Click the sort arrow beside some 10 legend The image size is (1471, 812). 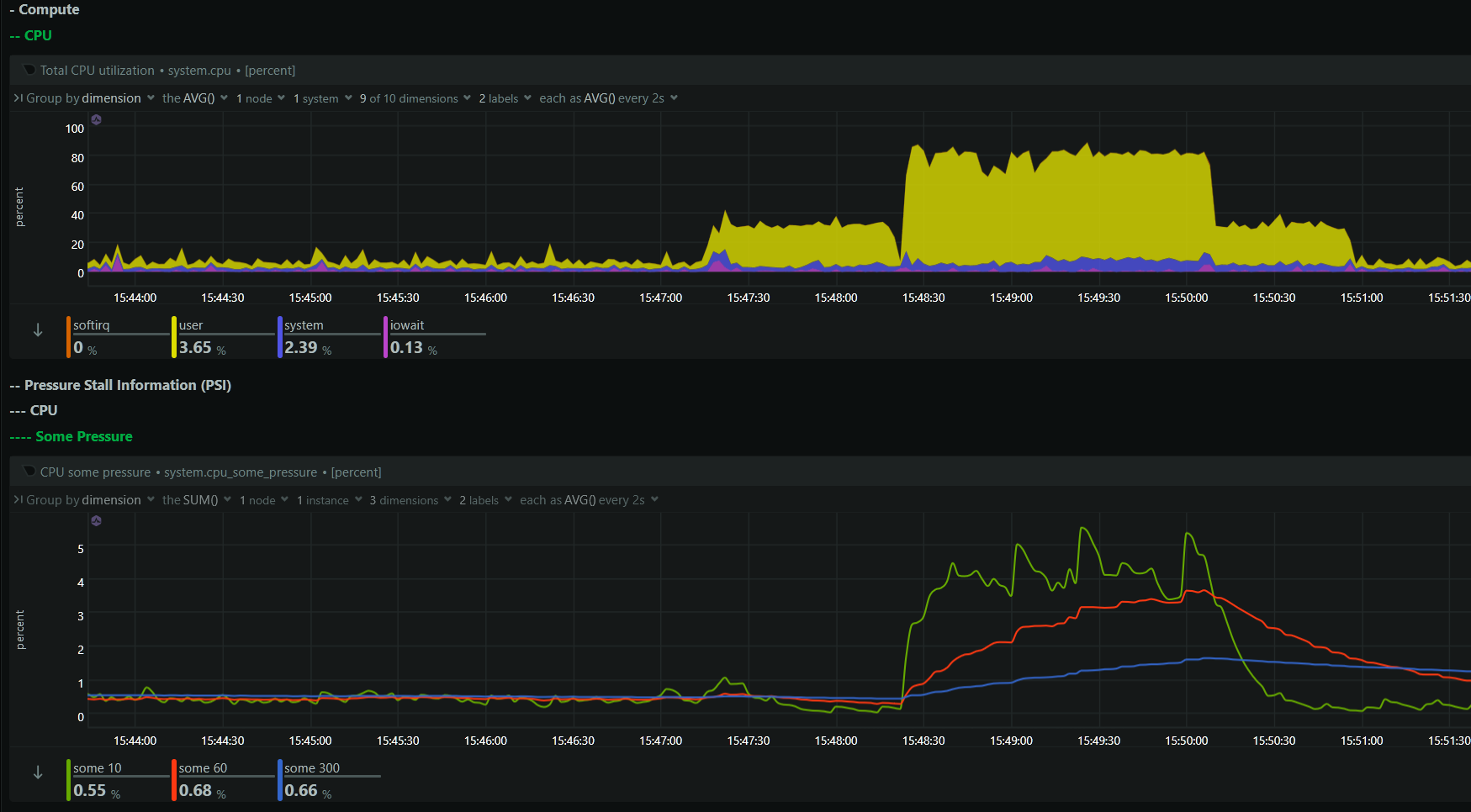38,772
